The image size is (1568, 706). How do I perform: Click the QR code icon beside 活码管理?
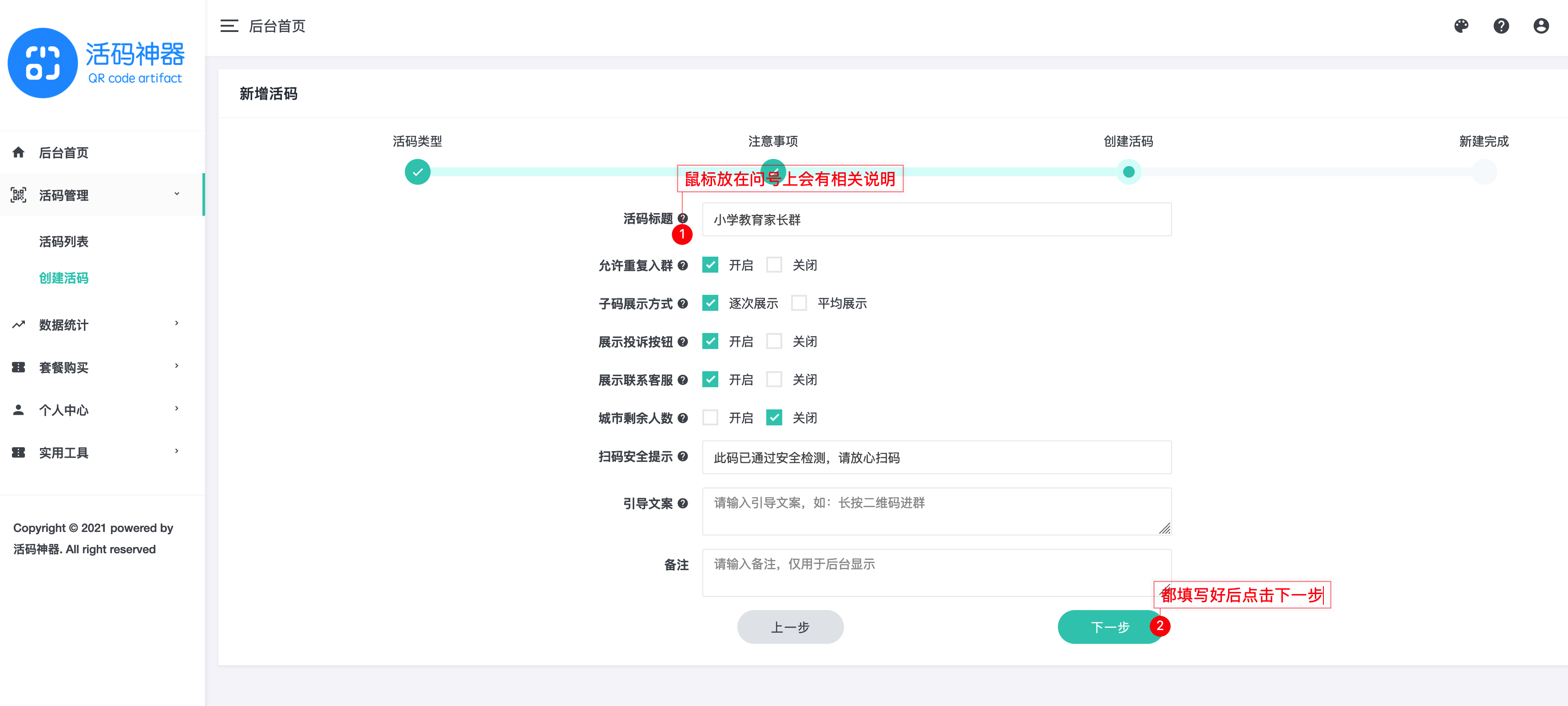tap(18, 195)
